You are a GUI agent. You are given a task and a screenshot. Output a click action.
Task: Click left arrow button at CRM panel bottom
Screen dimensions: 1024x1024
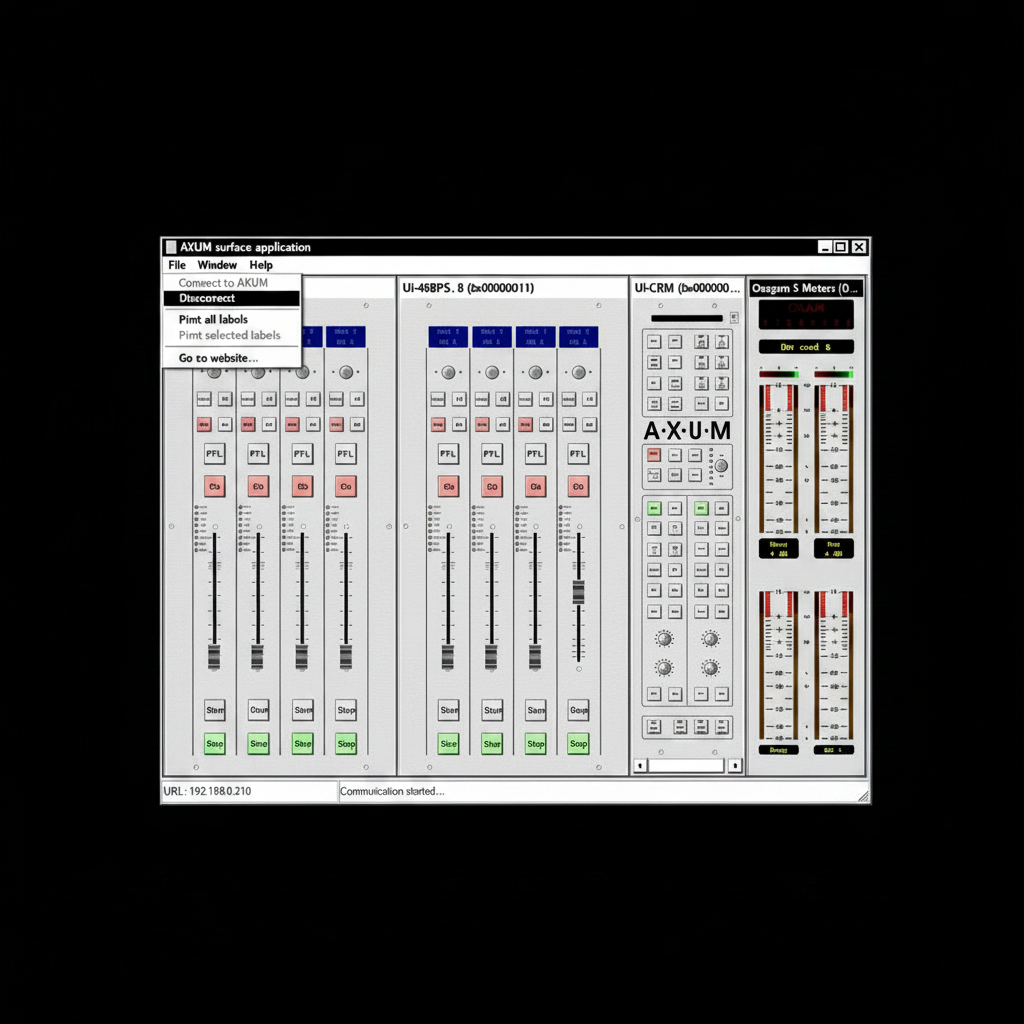tap(640, 765)
